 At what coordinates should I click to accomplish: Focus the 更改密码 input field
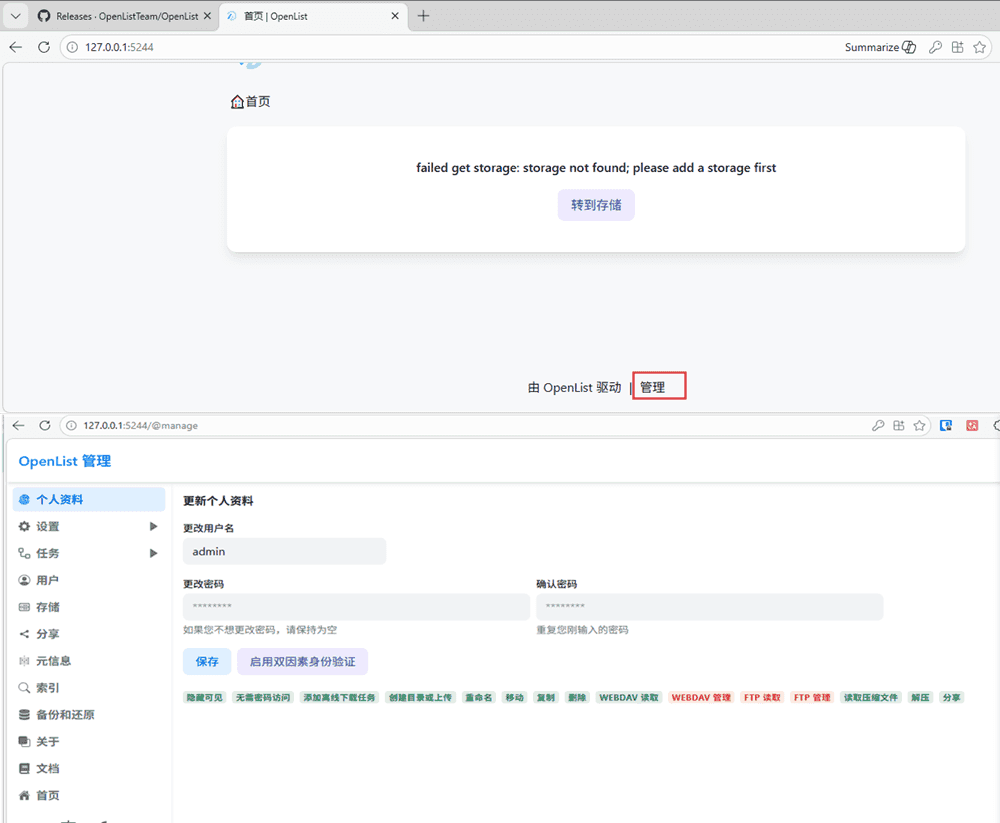(356, 607)
